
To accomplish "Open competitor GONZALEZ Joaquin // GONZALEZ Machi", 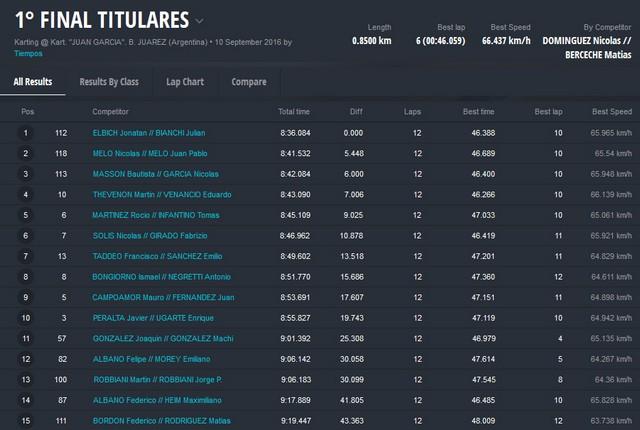I will 163,339.
